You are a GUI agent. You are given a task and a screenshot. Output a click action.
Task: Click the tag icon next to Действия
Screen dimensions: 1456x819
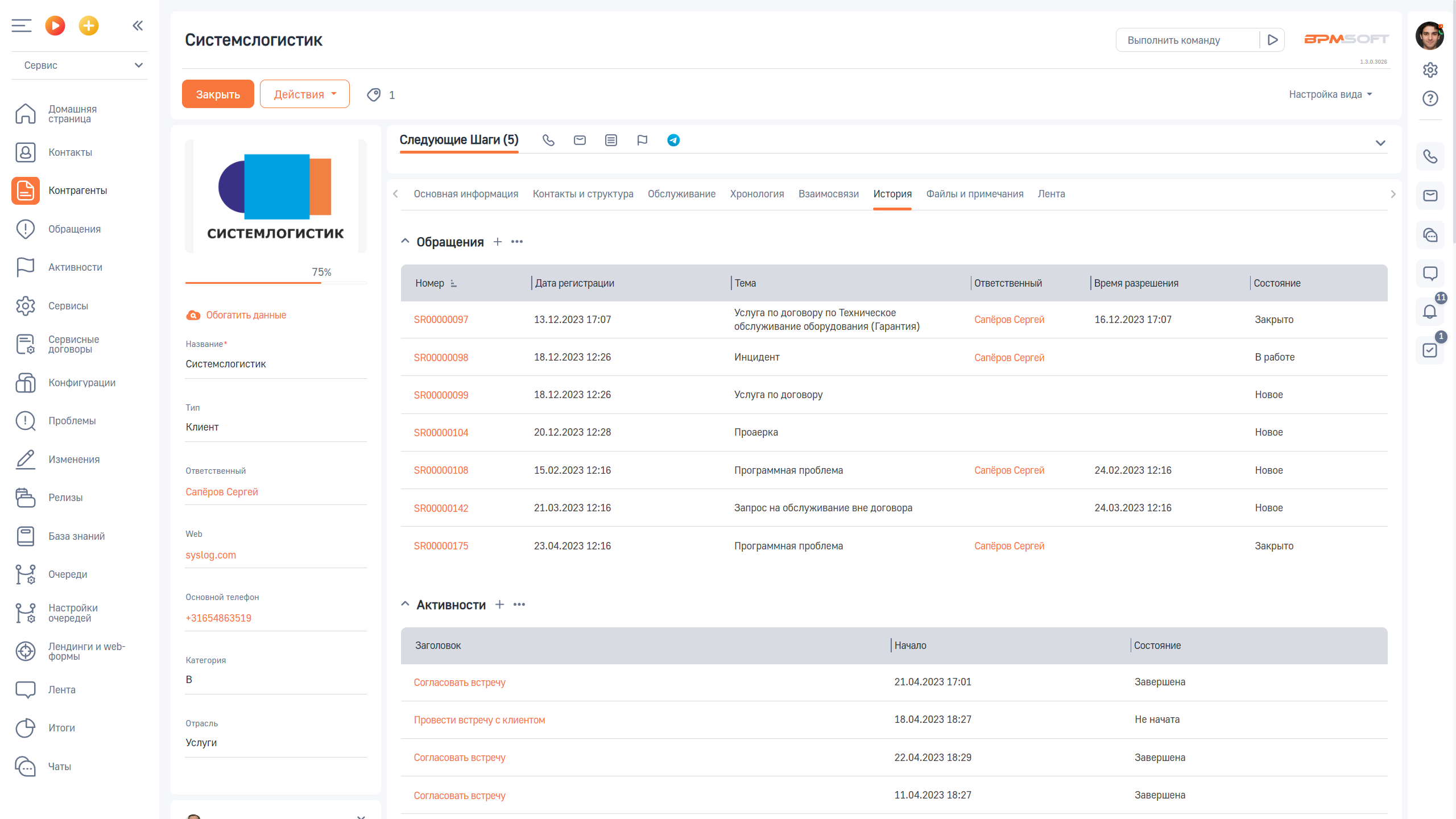[x=374, y=95]
